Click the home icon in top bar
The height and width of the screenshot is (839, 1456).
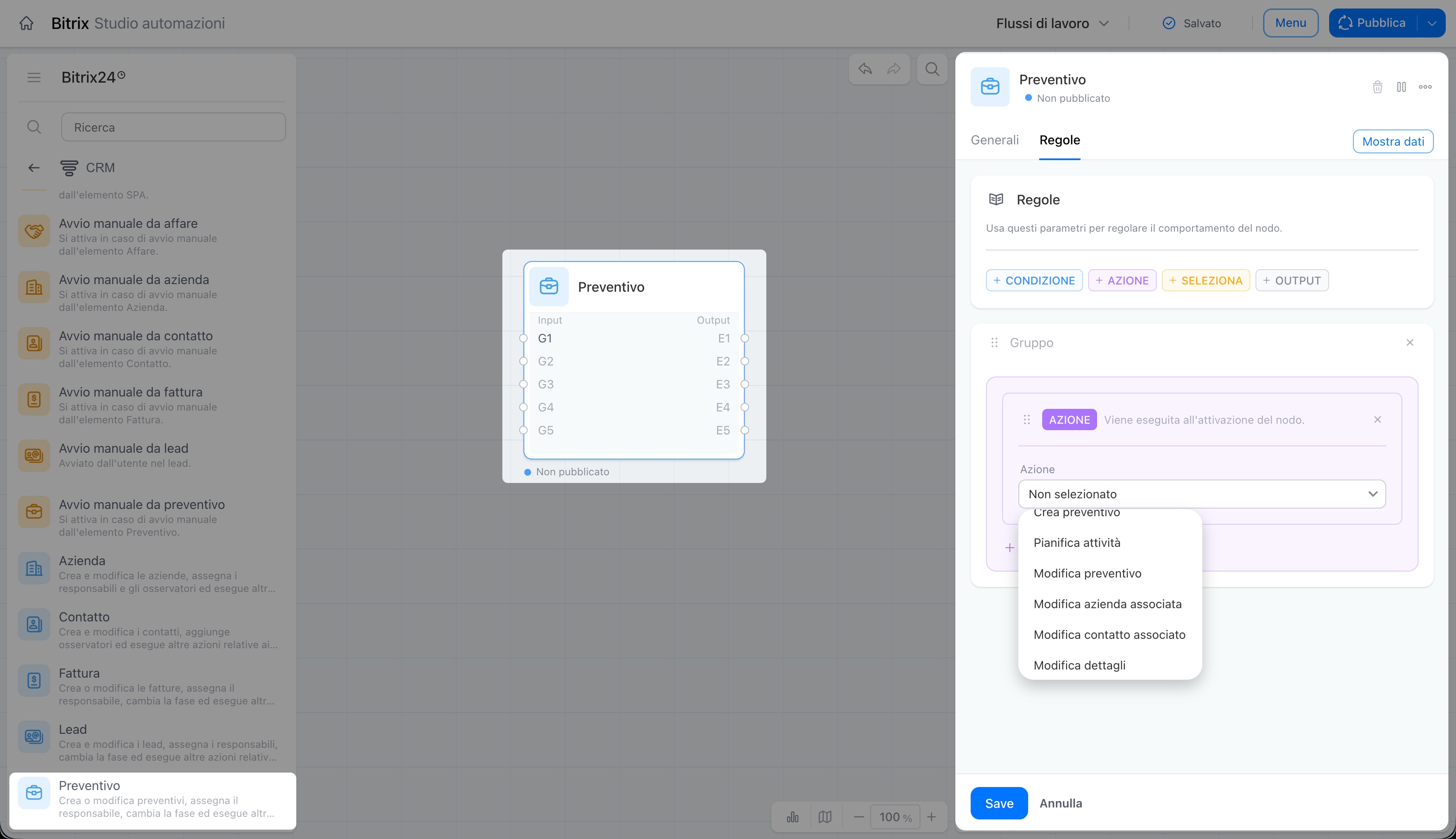[x=26, y=23]
